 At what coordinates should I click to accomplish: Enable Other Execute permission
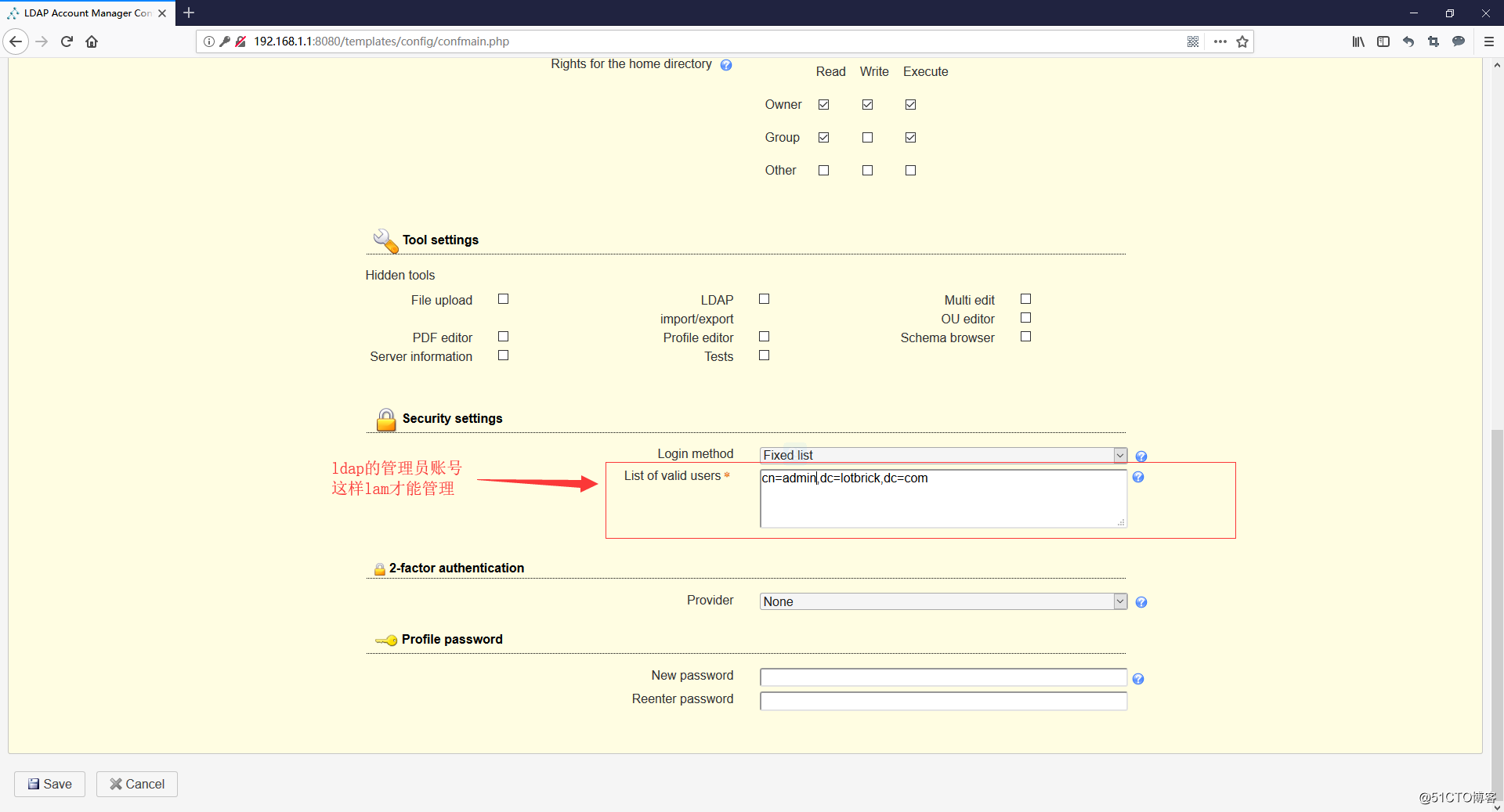pos(910,170)
